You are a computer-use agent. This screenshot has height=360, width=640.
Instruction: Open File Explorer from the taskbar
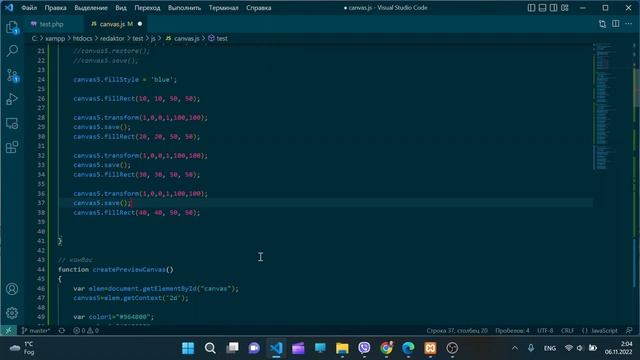coord(342,348)
